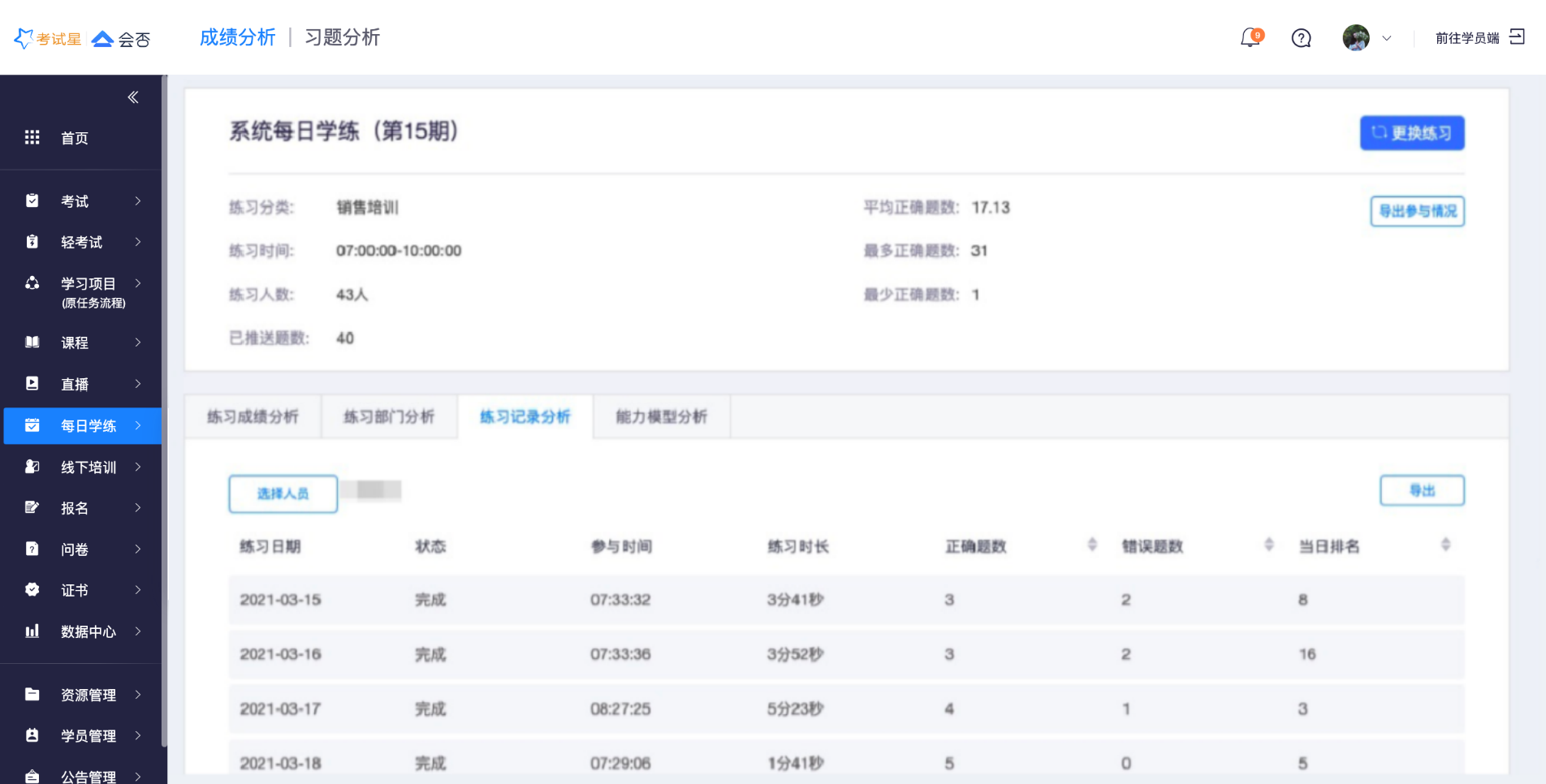Open the 习题分析 top navigation tab
Viewport: 1546px width, 784px height.
click(x=342, y=37)
